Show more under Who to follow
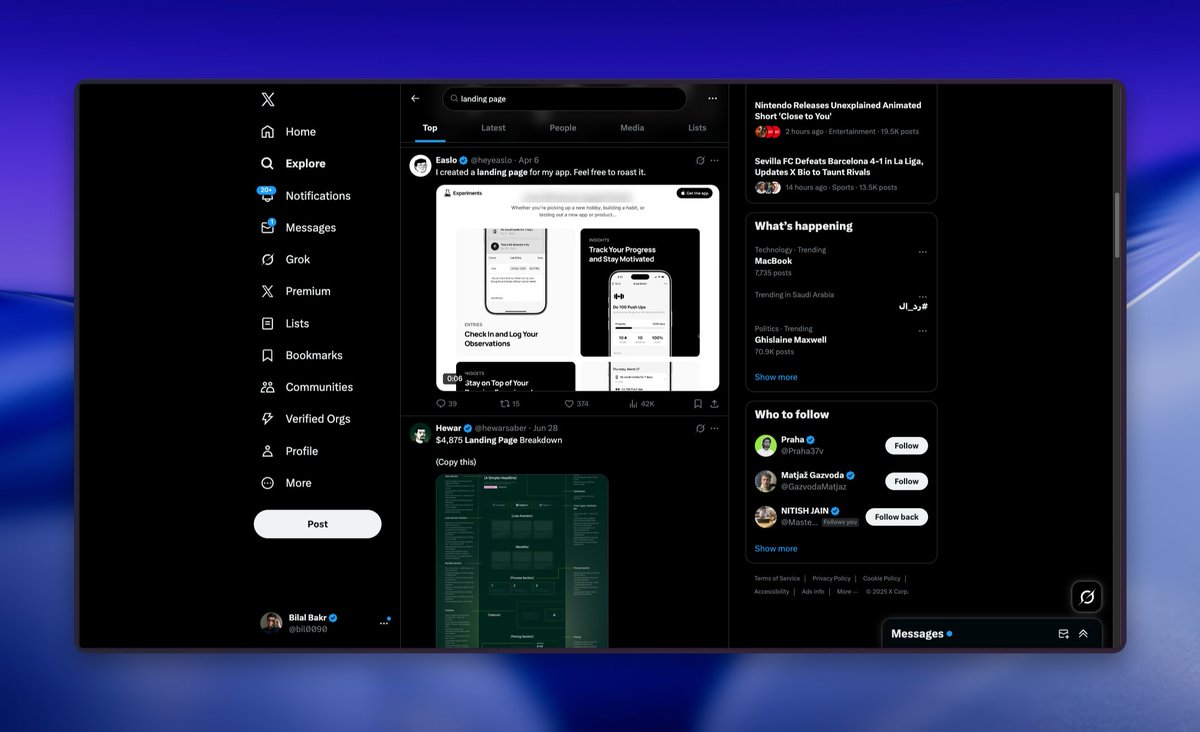Screen dimensions: 1200x732 click(776, 549)
